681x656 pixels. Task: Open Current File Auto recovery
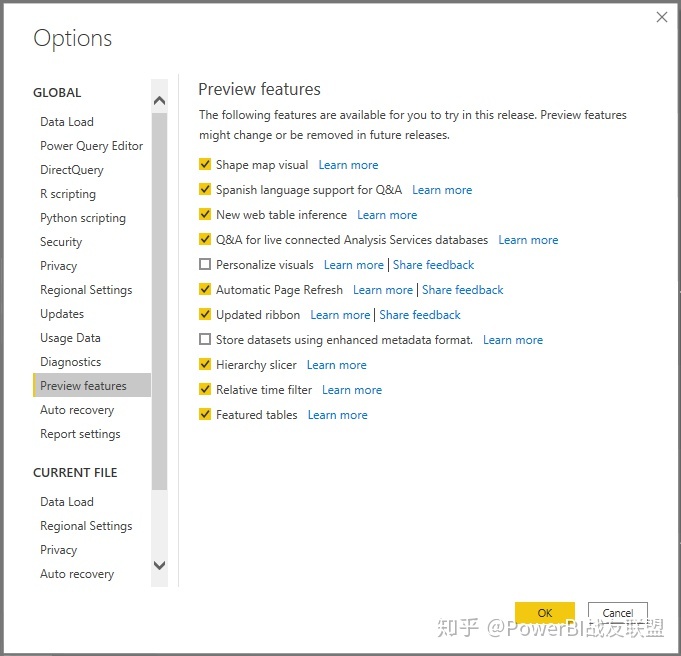(77, 574)
